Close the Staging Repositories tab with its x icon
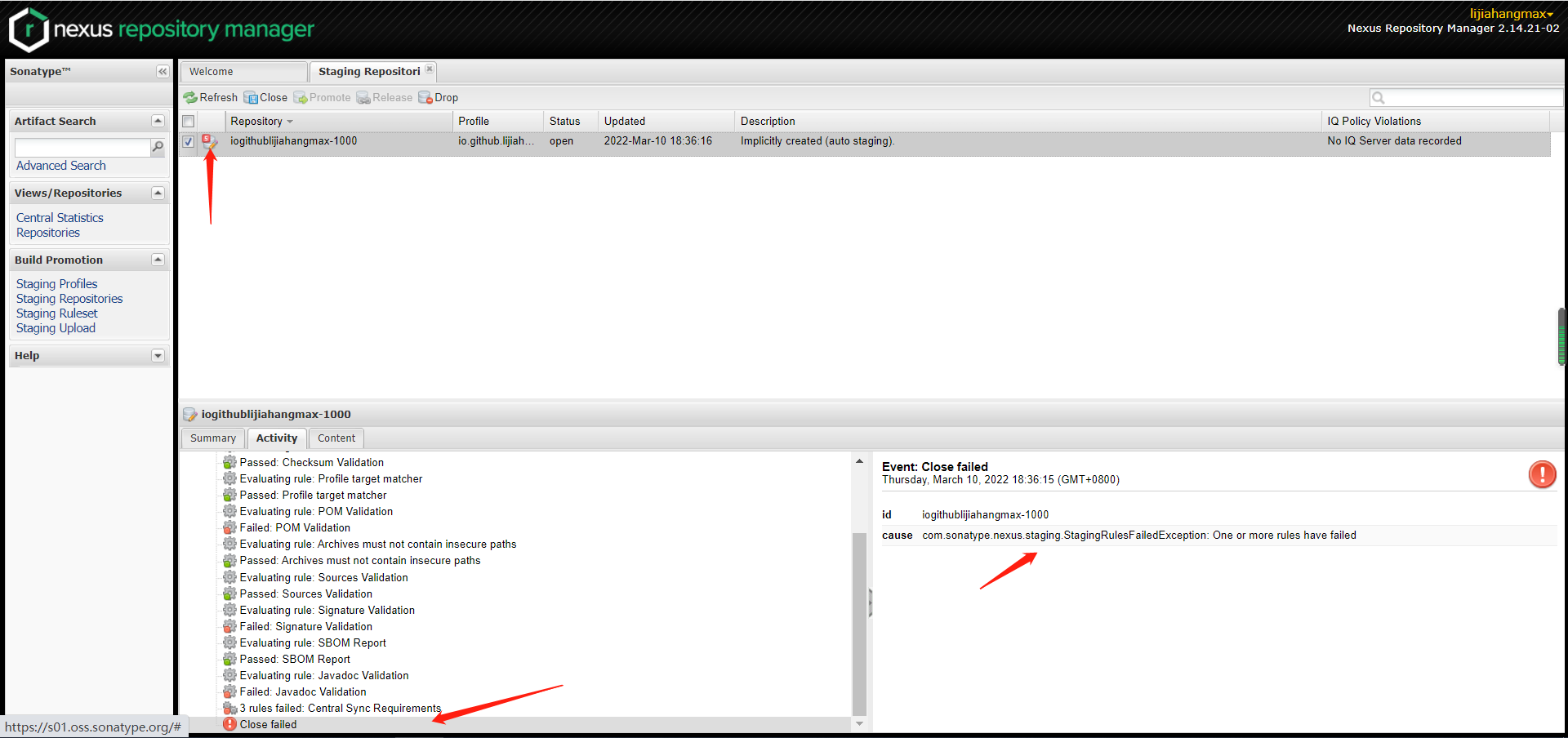This screenshot has height=738, width=1568. [x=430, y=69]
